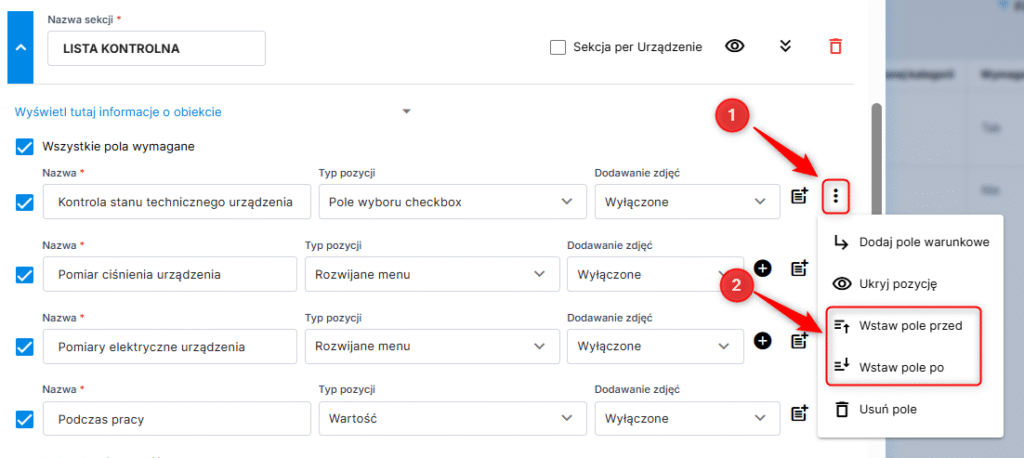The image size is (1024, 458).
Task: Click the note-add icon in Pomiar ciśnienia row
Action: (x=800, y=268)
